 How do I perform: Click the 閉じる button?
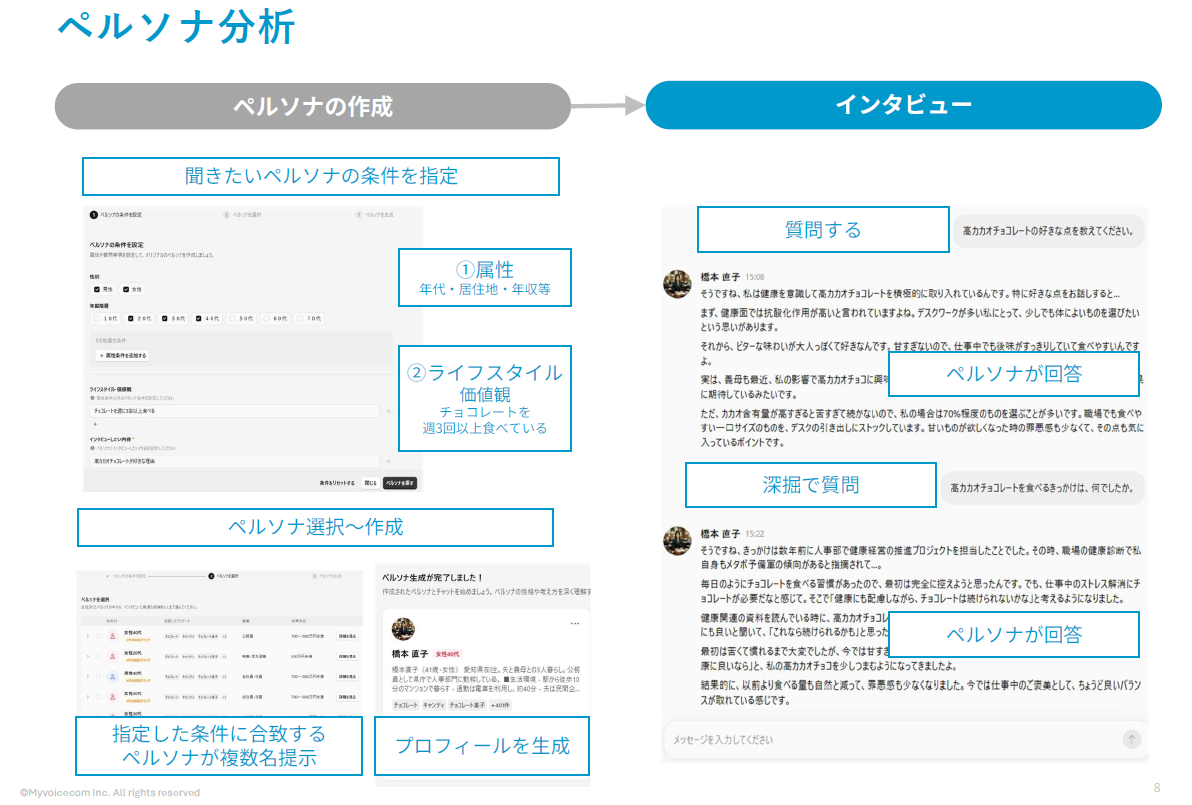[370, 483]
